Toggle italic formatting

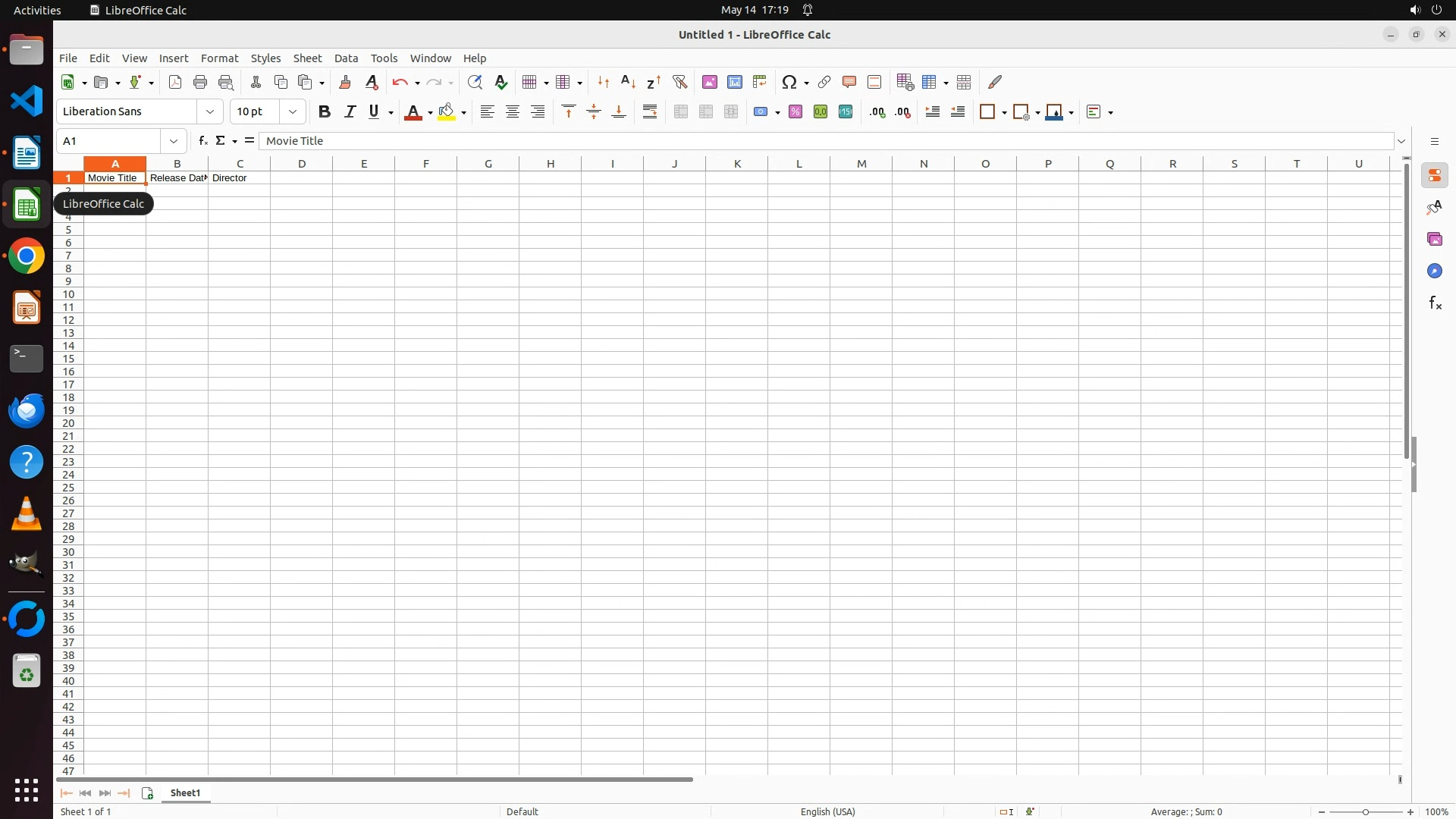(x=350, y=112)
